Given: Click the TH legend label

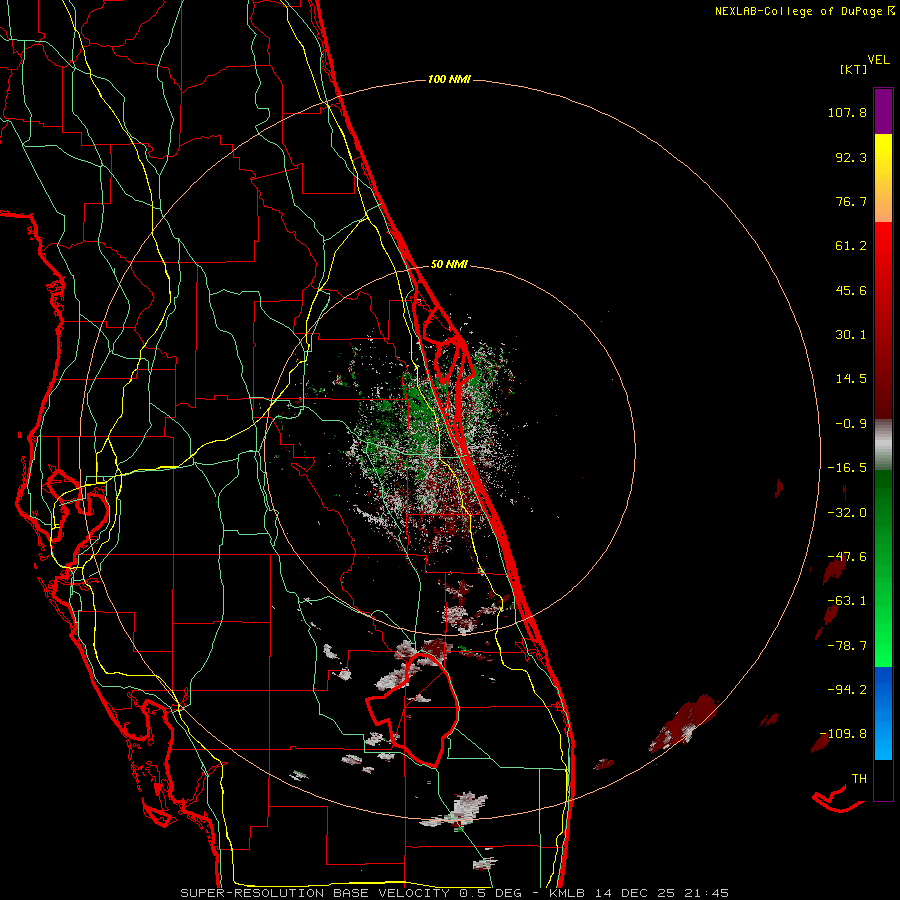Looking at the screenshot, I should pos(859,779).
